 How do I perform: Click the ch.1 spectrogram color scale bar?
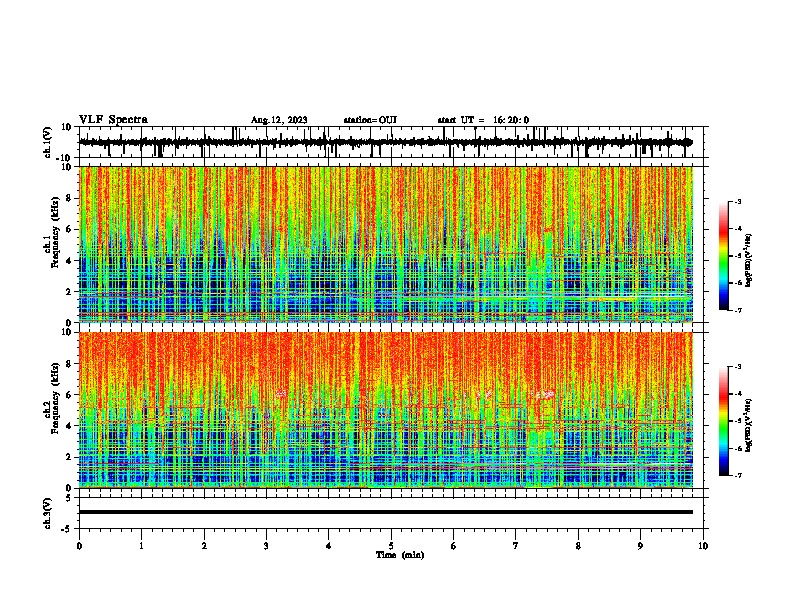tap(724, 256)
